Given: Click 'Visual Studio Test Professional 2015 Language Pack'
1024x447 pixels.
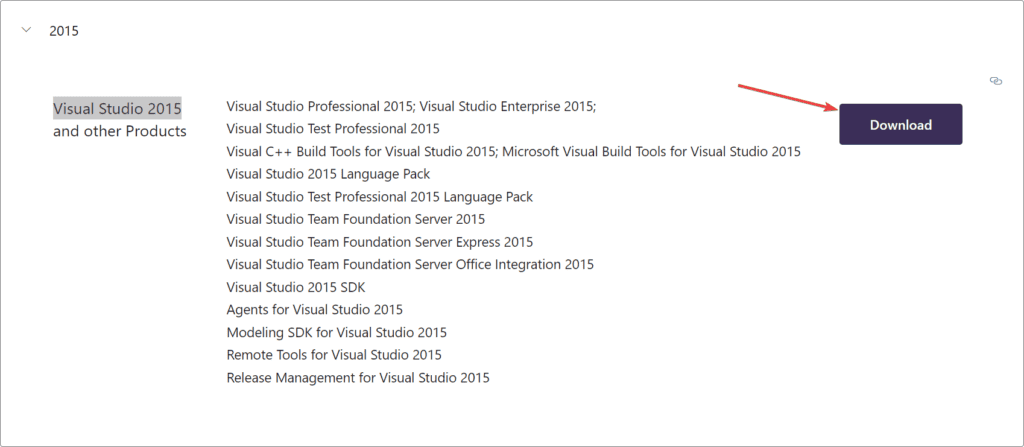Looking at the screenshot, I should click(x=380, y=197).
